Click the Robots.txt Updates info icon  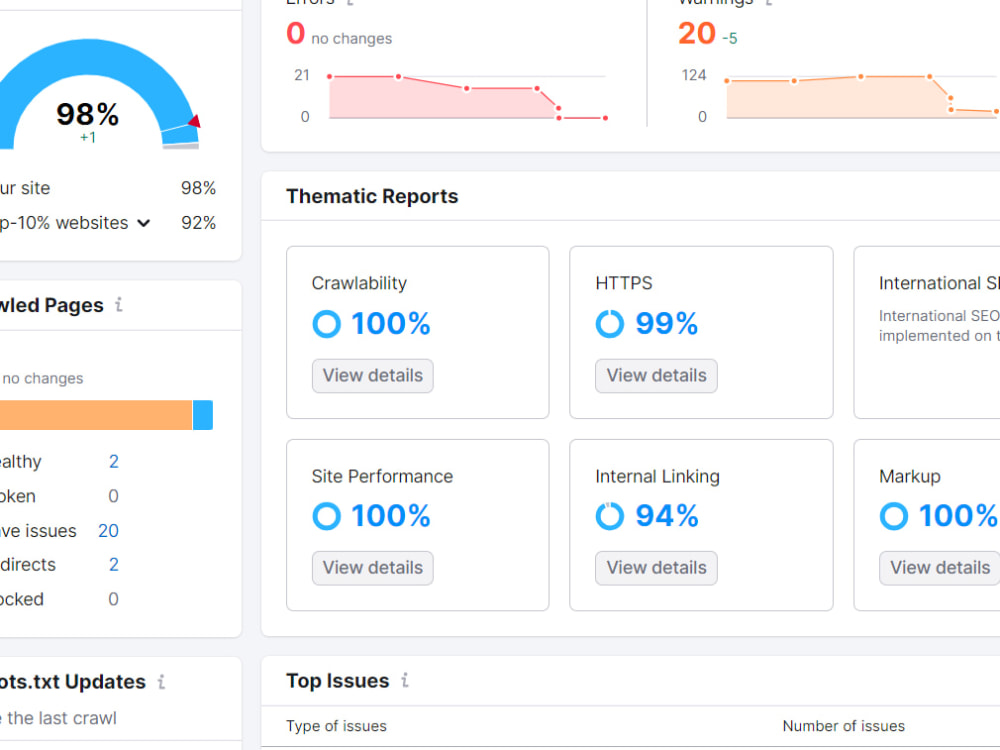coord(161,682)
